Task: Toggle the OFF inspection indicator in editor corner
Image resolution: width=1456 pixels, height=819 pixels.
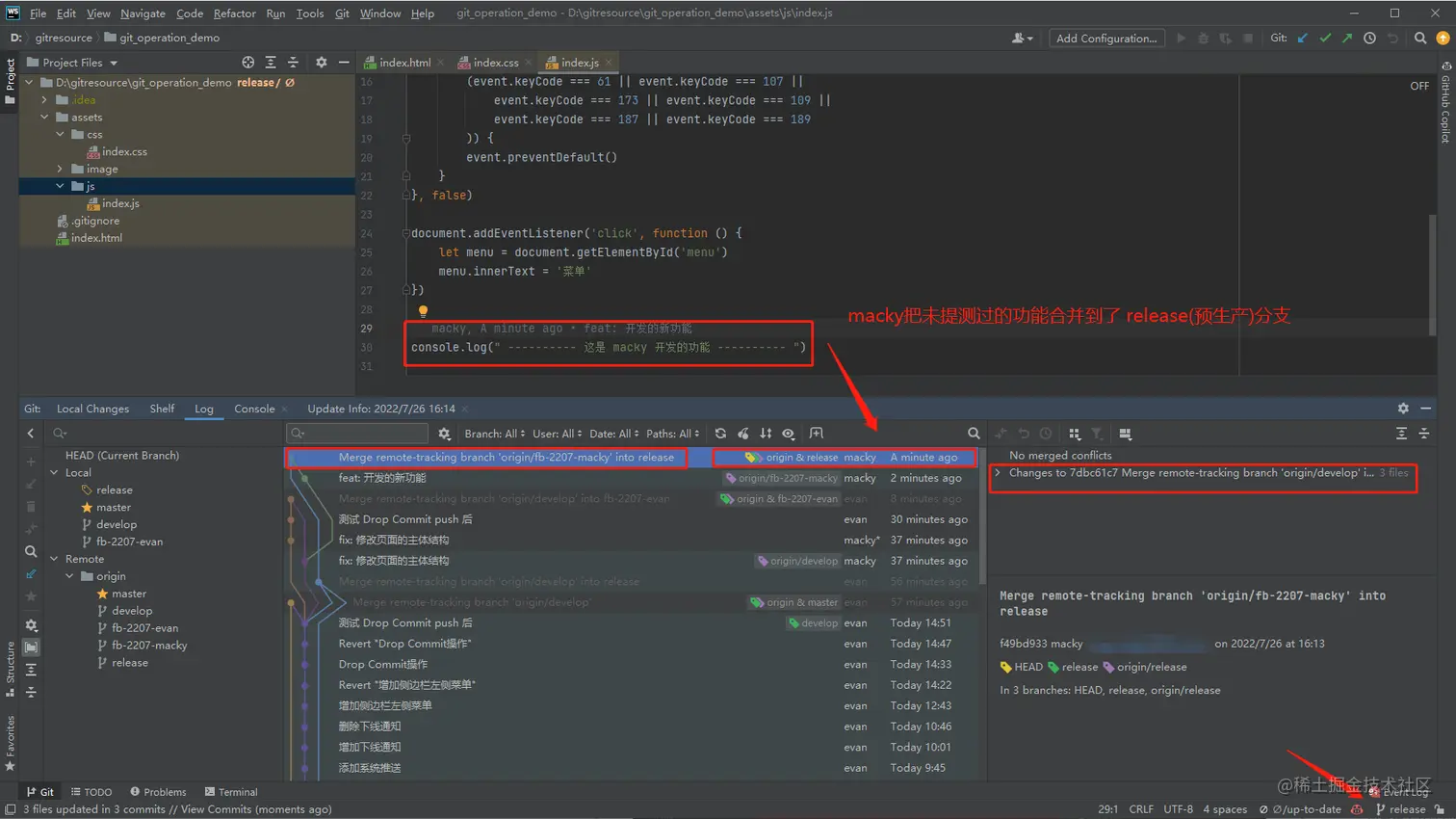Action: pyautogui.click(x=1419, y=86)
